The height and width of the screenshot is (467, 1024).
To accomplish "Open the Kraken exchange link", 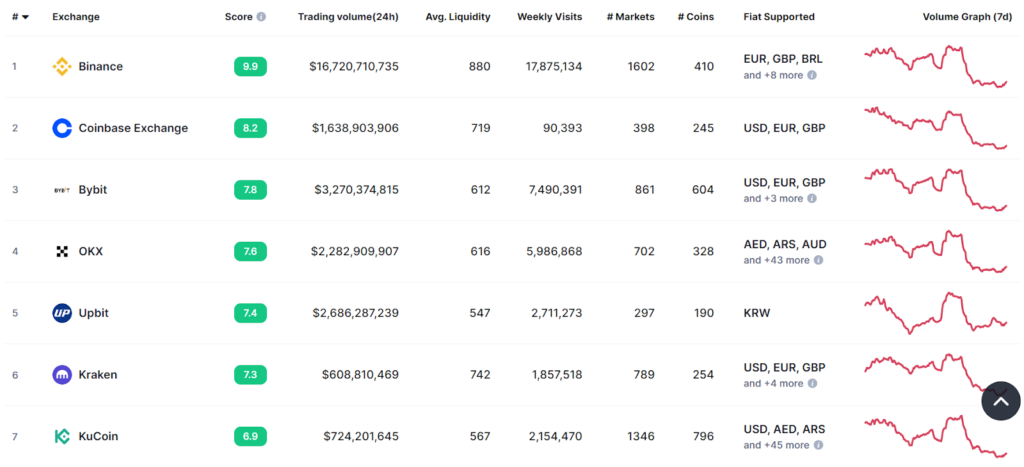I will pyautogui.click(x=98, y=375).
